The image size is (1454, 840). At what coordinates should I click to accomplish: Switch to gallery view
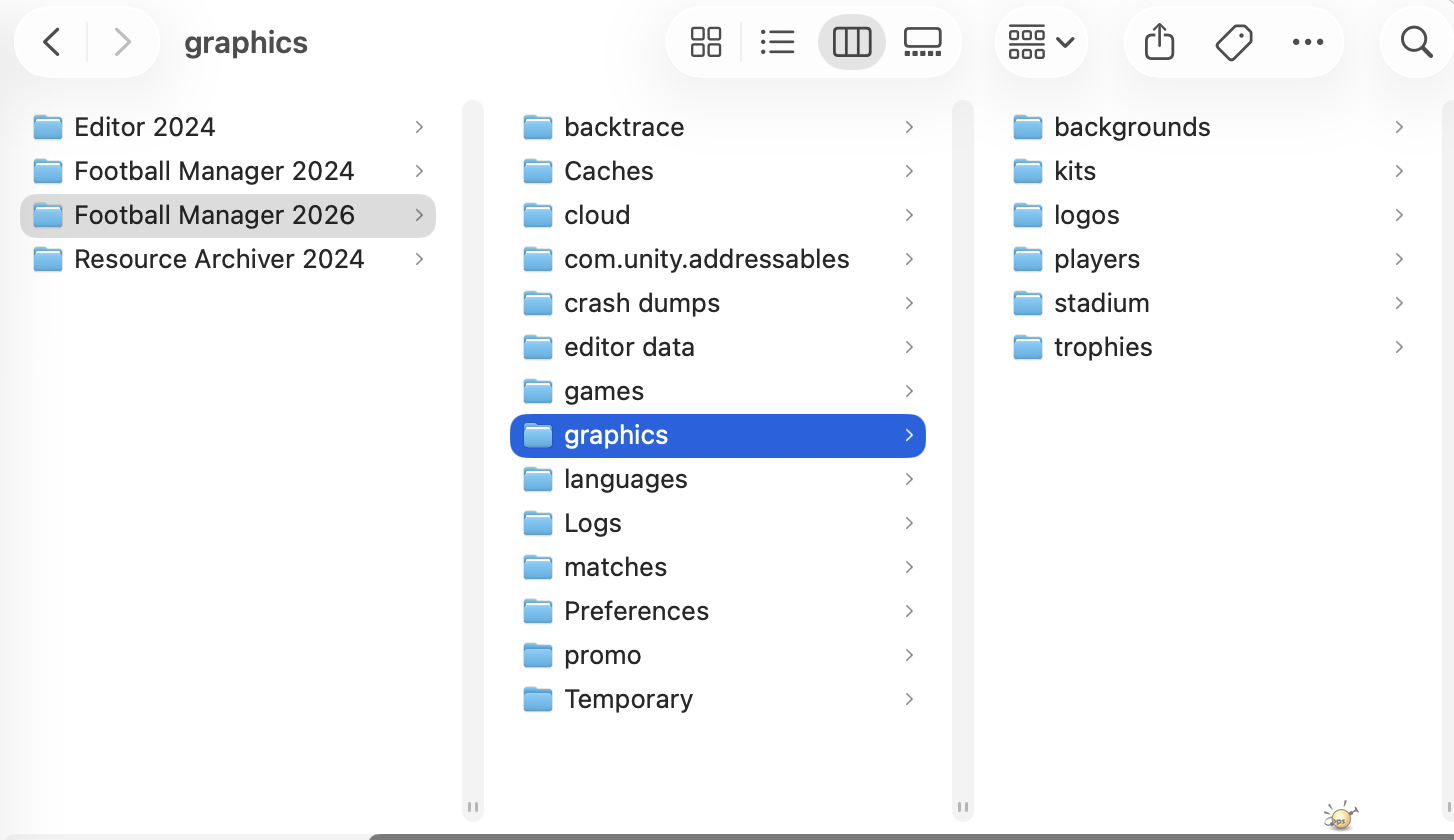(x=922, y=42)
